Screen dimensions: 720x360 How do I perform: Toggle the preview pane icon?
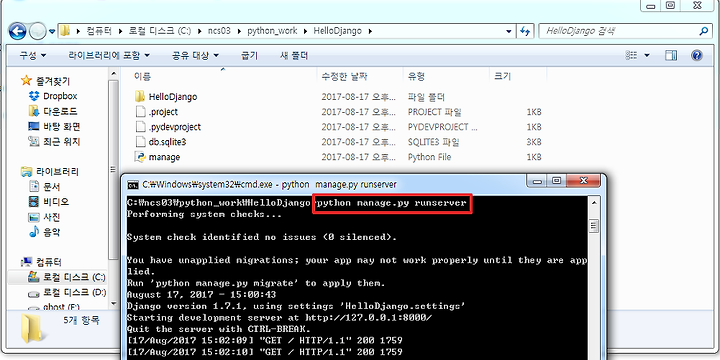coord(671,56)
